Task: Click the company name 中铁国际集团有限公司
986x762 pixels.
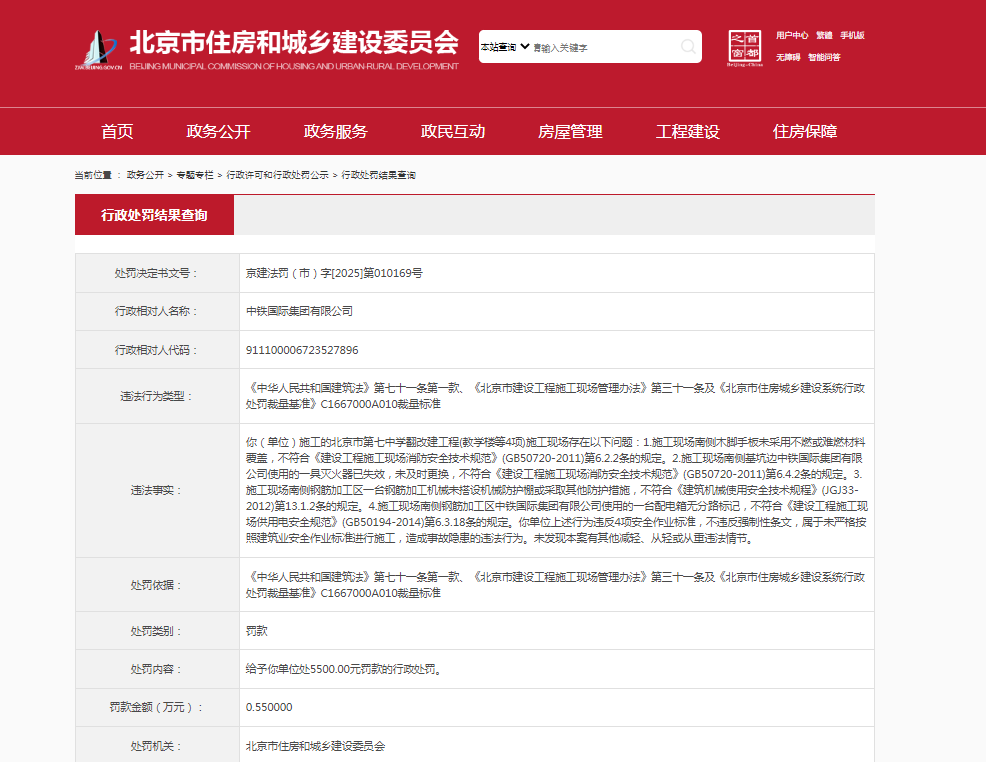Action: (x=299, y=311)
